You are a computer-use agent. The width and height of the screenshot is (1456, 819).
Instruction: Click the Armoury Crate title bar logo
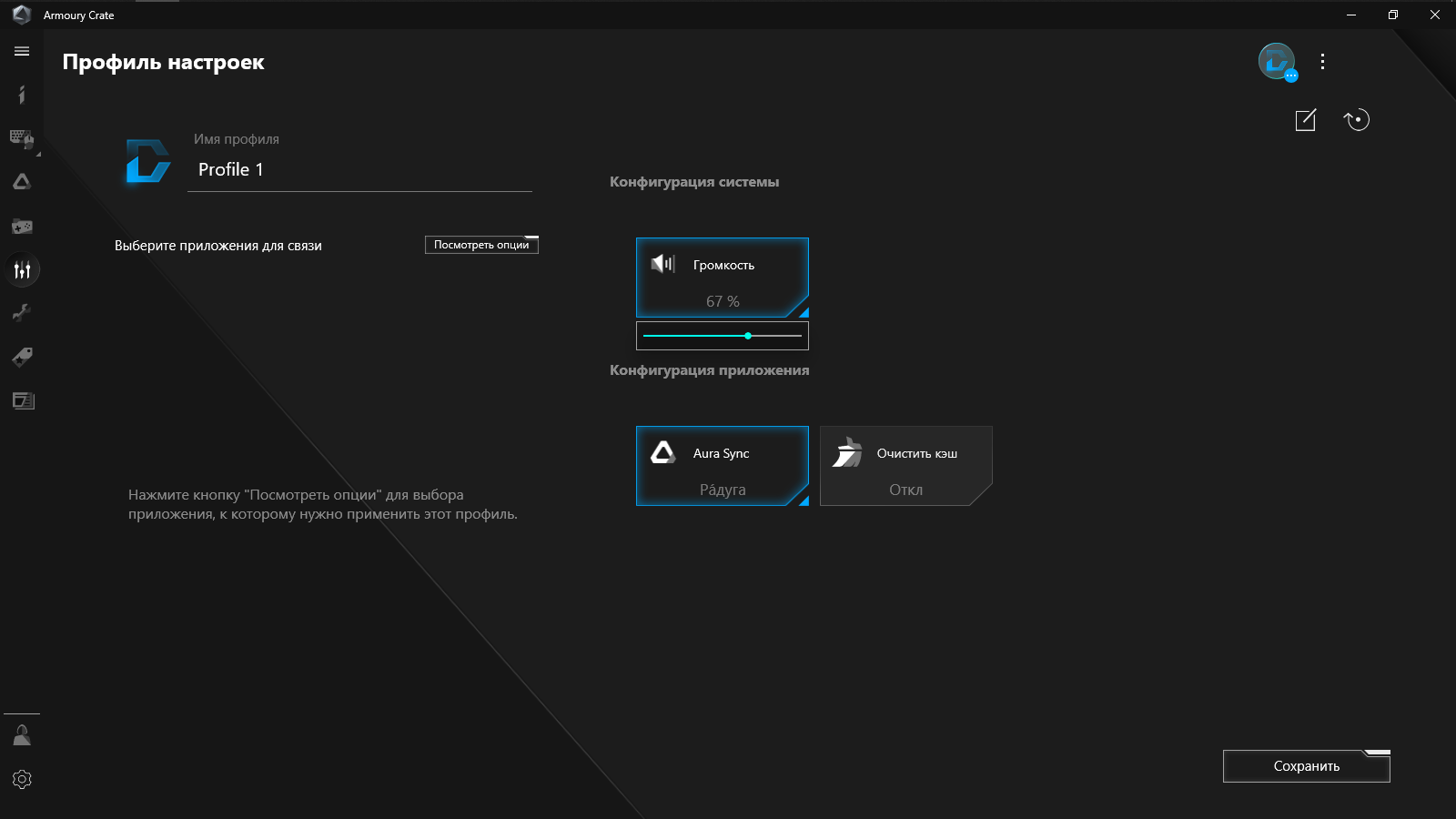[22, 15]
